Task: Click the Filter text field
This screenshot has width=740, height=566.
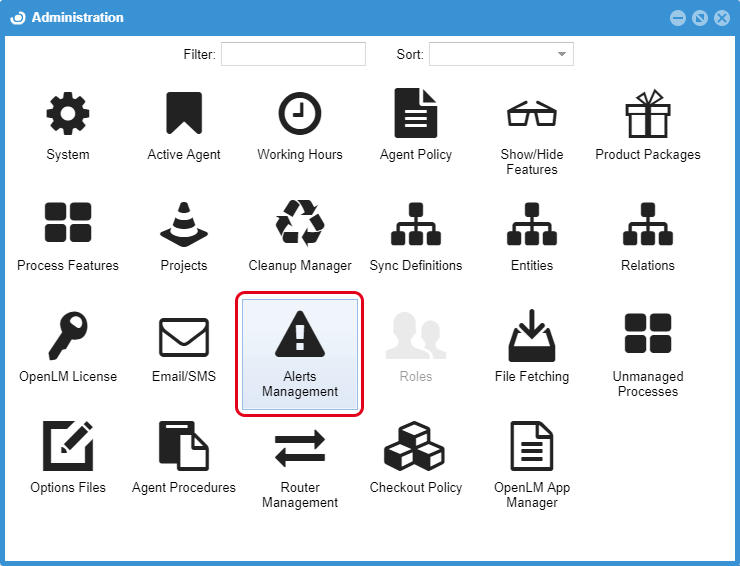Action: point(293,54)
